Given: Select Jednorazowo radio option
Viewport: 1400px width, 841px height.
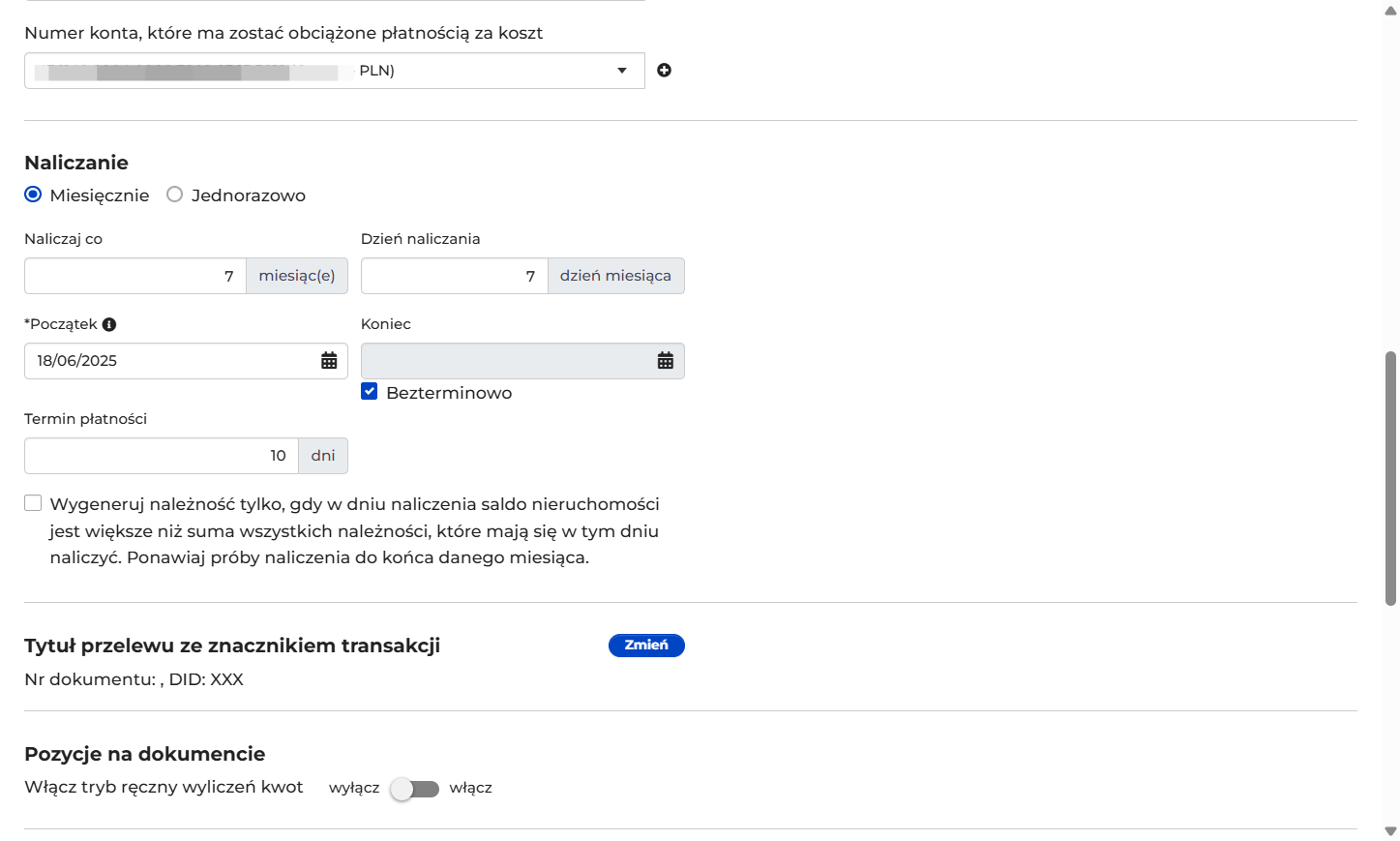Looking at the screenshot, I should 174,195.
